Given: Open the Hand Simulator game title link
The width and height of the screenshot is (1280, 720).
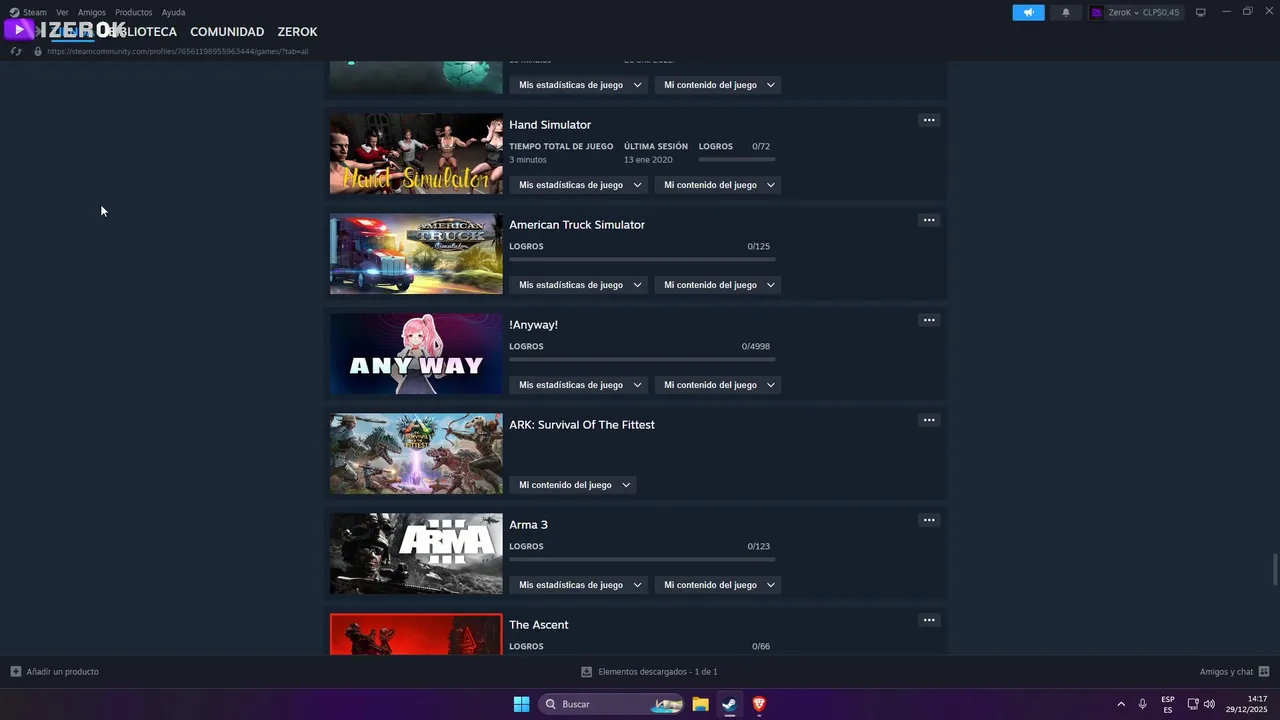Looking at the screenshot, I should click(550, 125).
